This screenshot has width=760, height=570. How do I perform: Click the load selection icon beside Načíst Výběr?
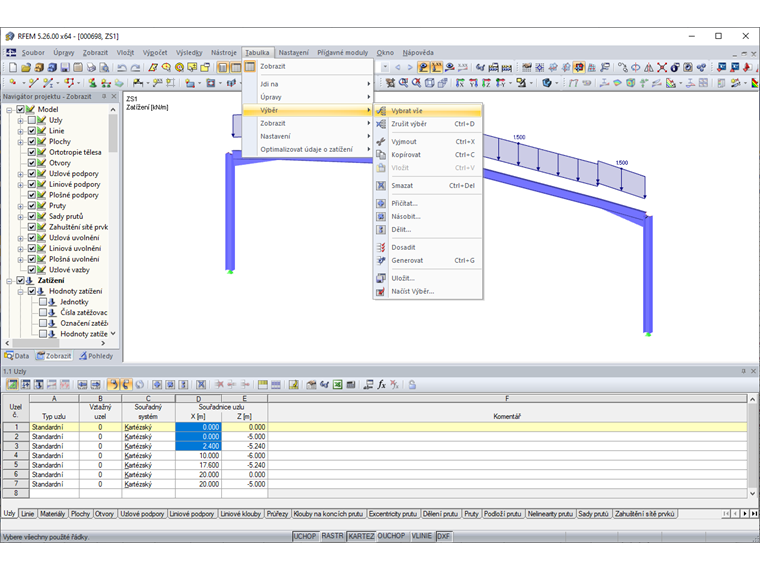[381, 291]
